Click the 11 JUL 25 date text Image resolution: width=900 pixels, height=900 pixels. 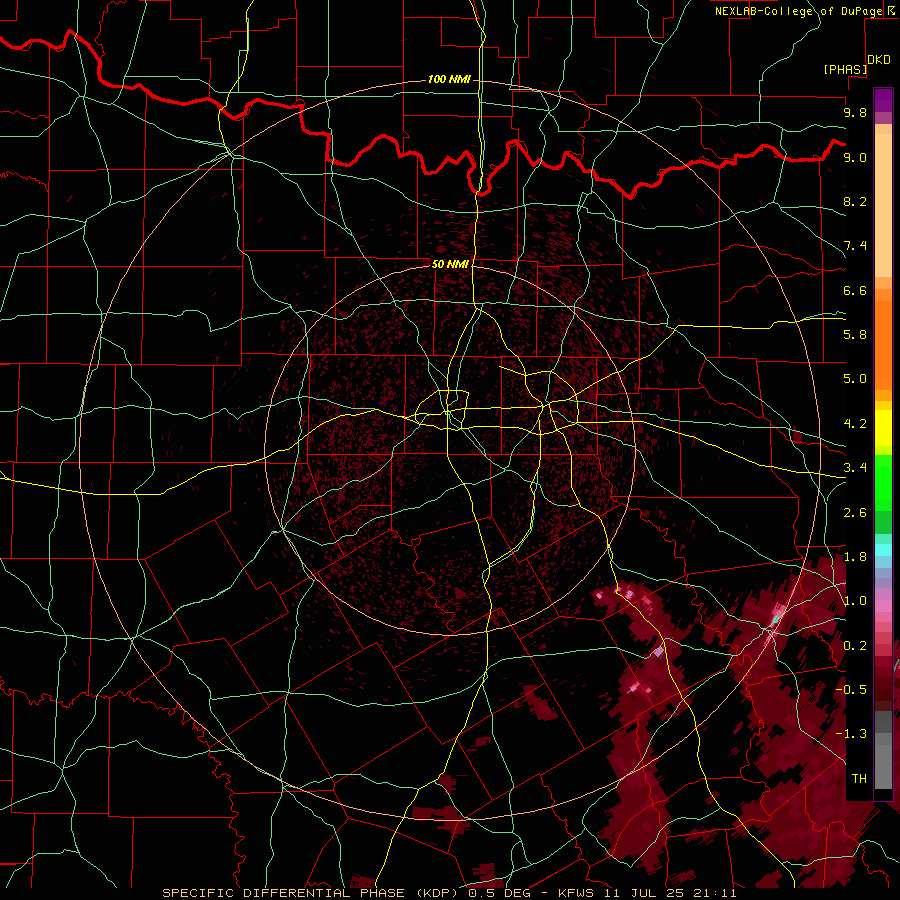tap(645, 893)
